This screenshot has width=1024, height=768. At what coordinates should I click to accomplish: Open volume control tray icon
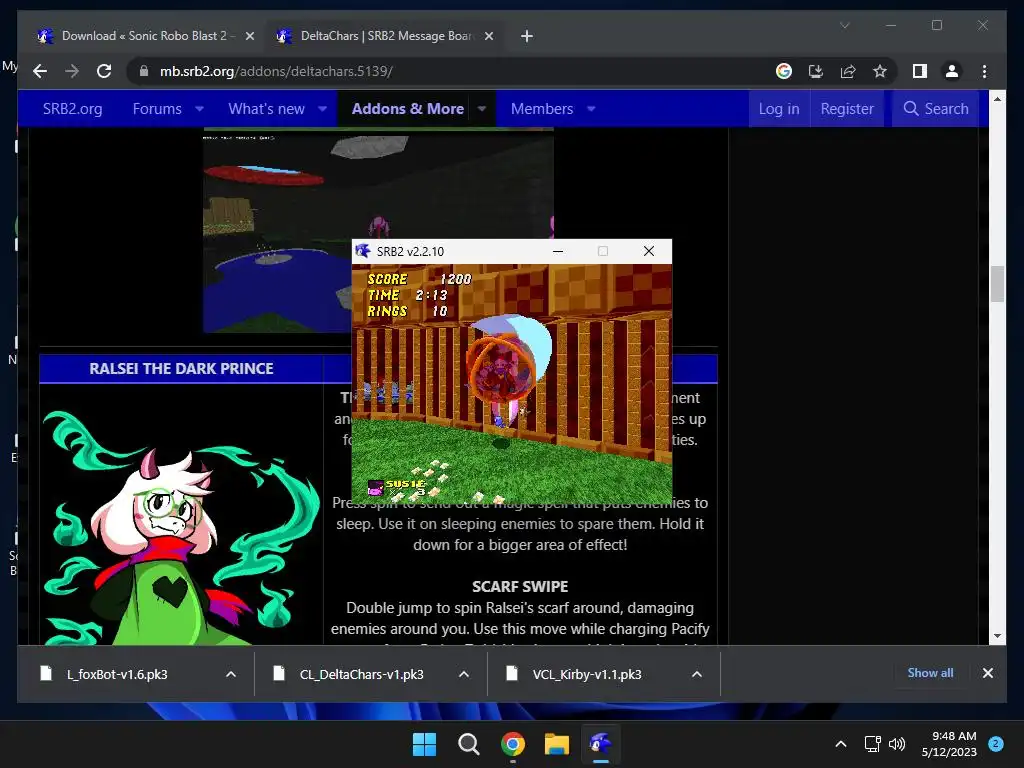(897, 744)
